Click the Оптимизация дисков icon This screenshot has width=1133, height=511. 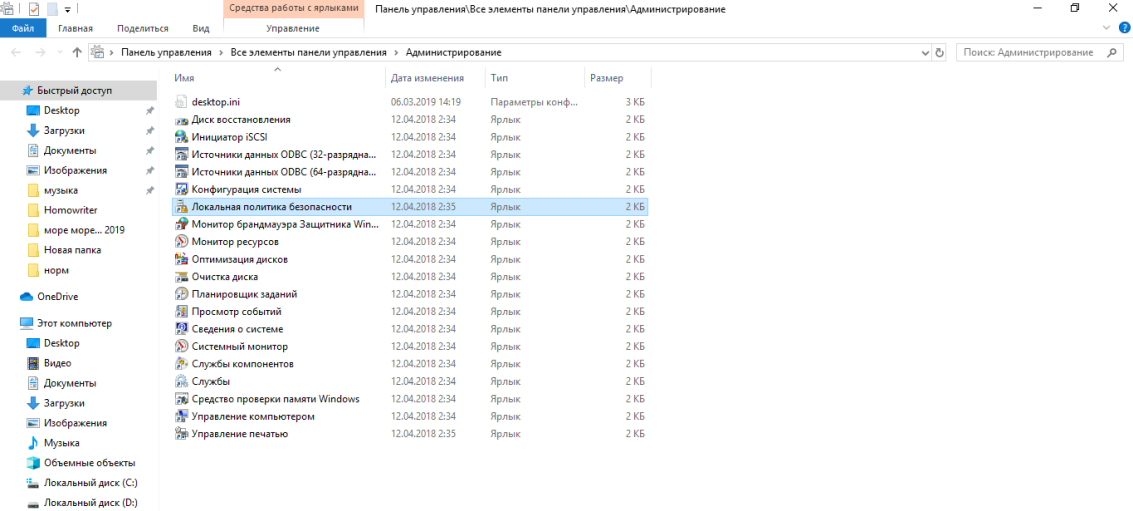pyautogui.click(x=181, y=259)
